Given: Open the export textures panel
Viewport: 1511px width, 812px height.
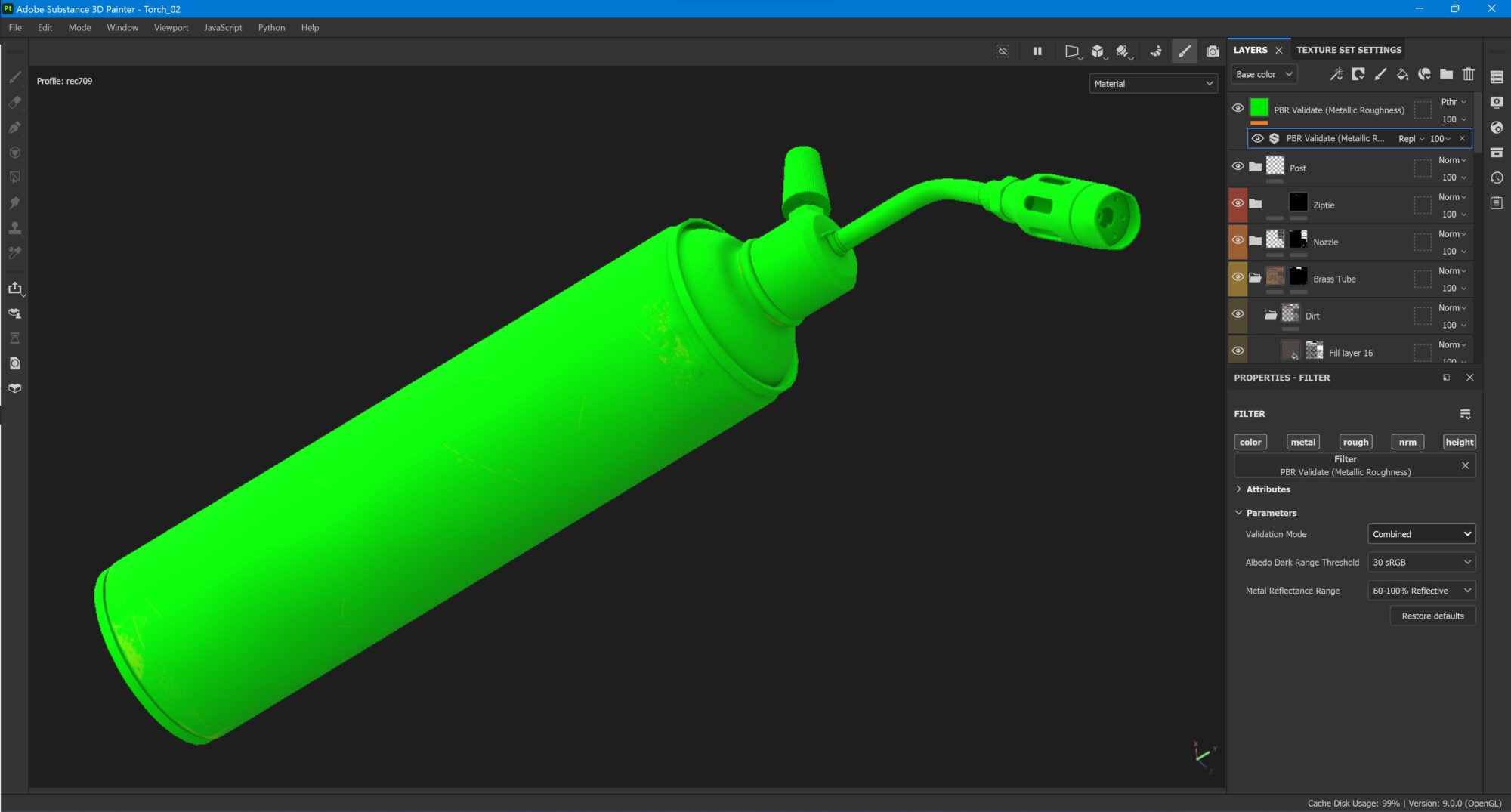Looking at the screenshot, I should coord(15,288).
